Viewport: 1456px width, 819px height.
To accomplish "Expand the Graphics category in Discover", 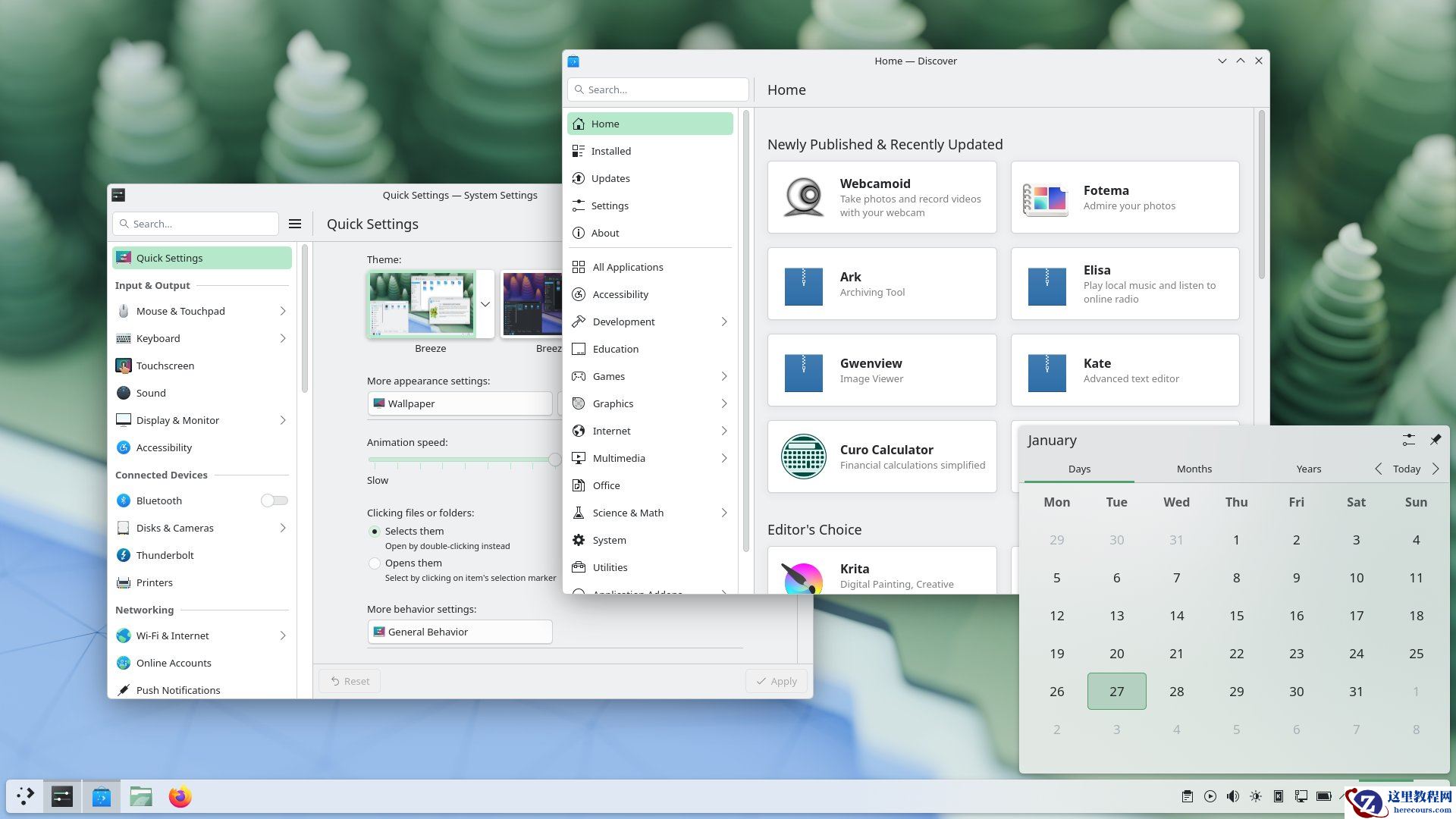I will [x=723, y=403].
